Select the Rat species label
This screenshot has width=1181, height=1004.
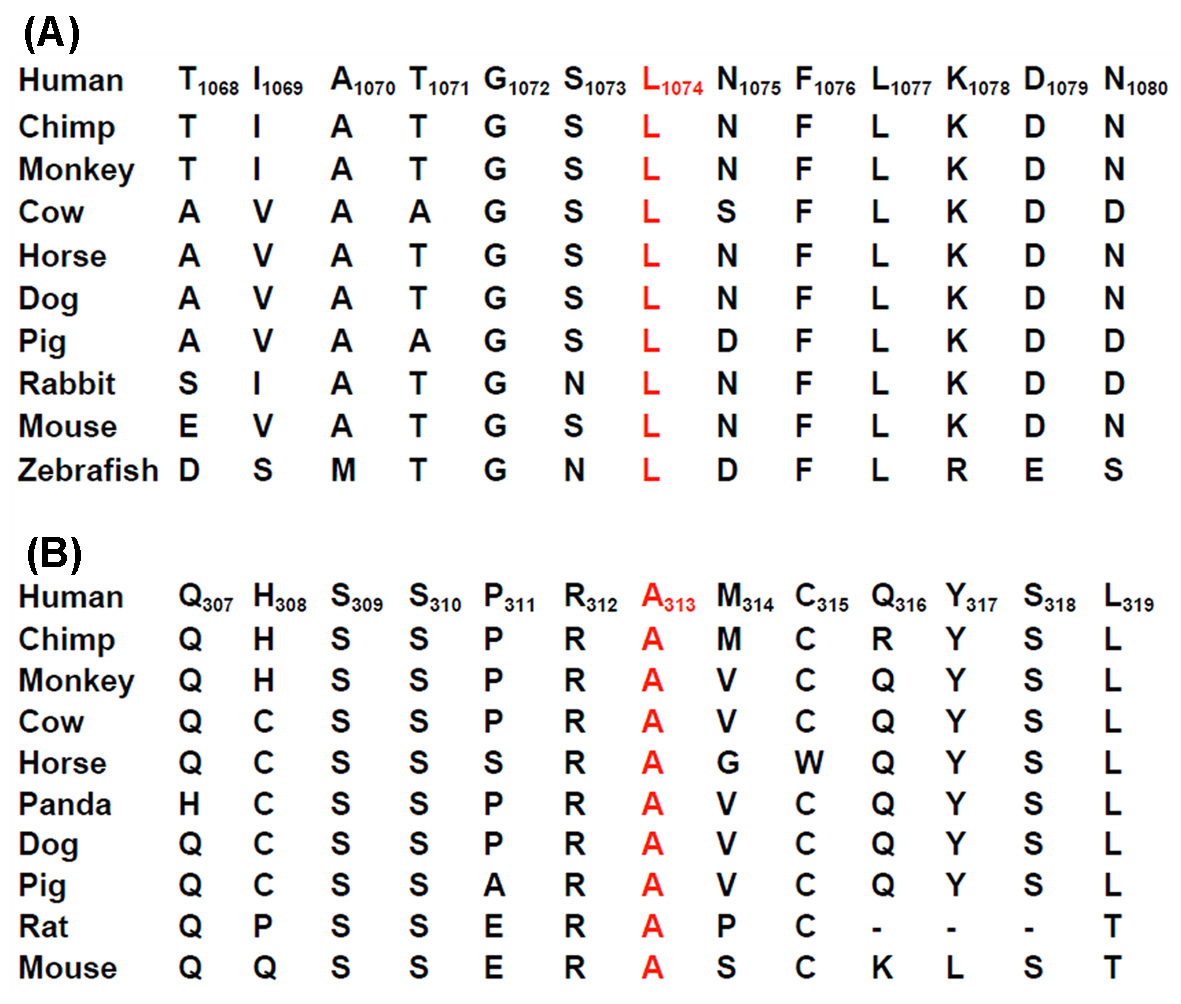click(x=43, y=926)
